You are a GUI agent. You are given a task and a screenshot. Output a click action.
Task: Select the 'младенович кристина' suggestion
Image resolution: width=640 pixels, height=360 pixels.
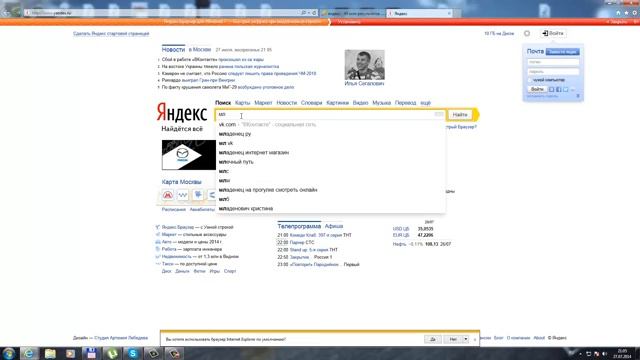(330, 209)
